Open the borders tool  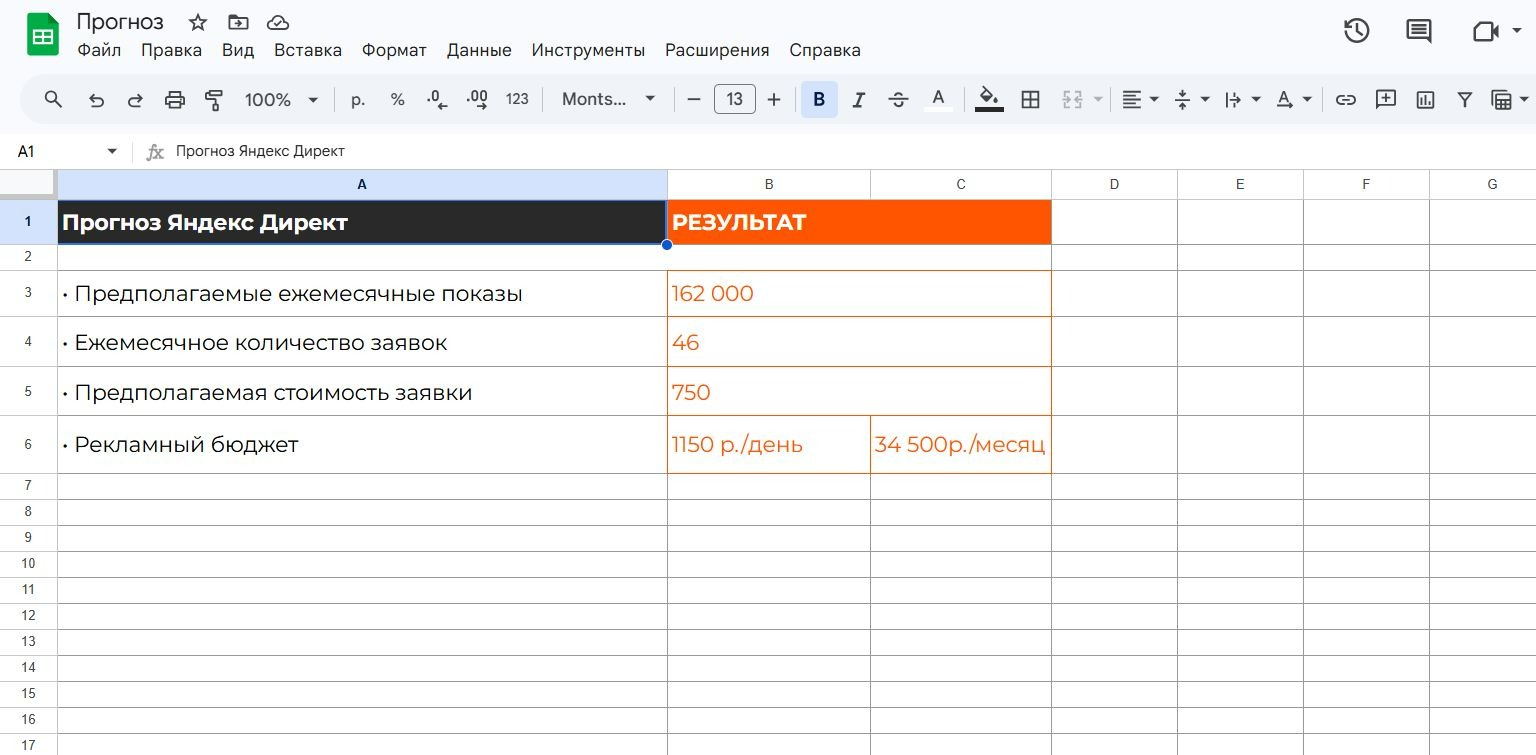point(1030,99)
